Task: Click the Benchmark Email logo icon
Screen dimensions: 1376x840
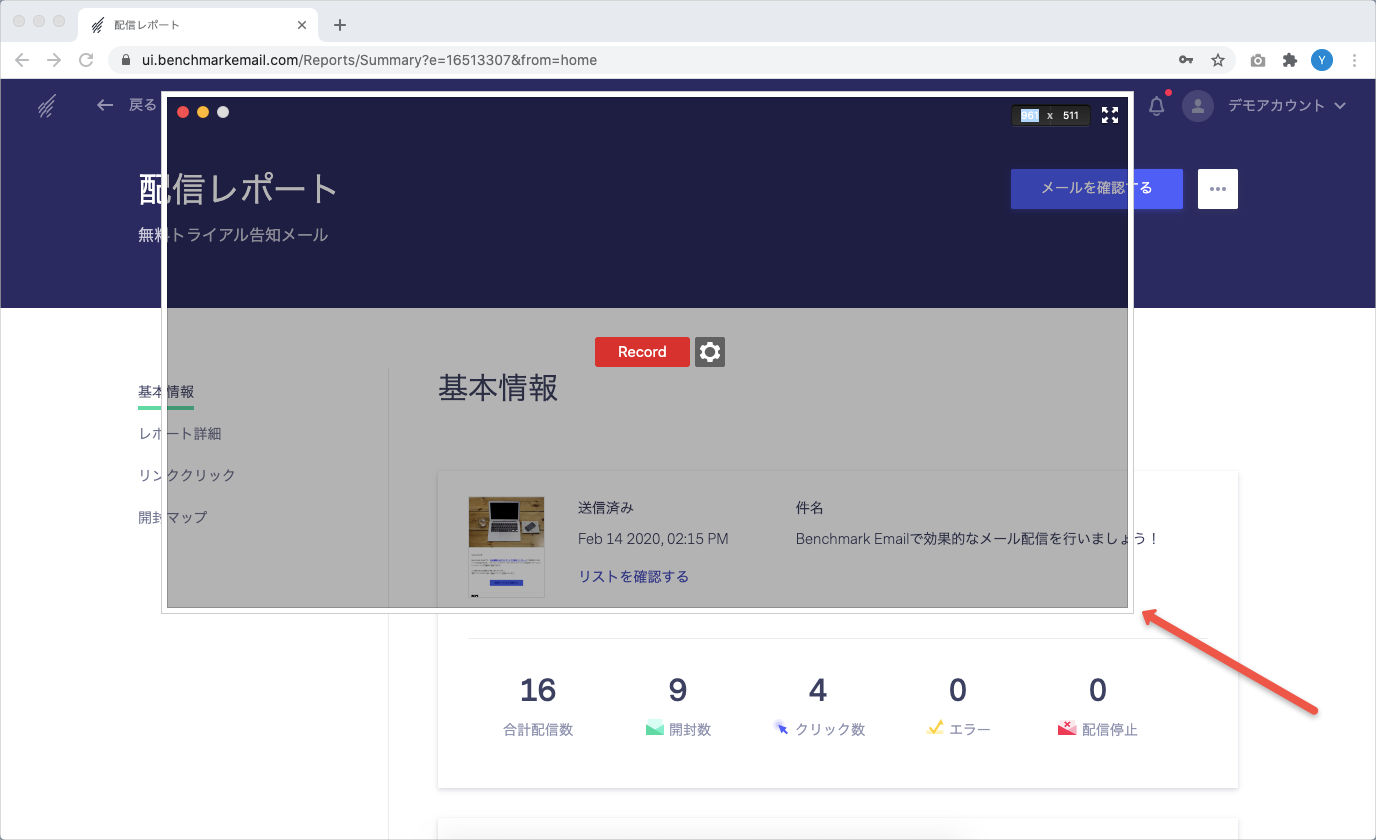Action: [46, 106]
